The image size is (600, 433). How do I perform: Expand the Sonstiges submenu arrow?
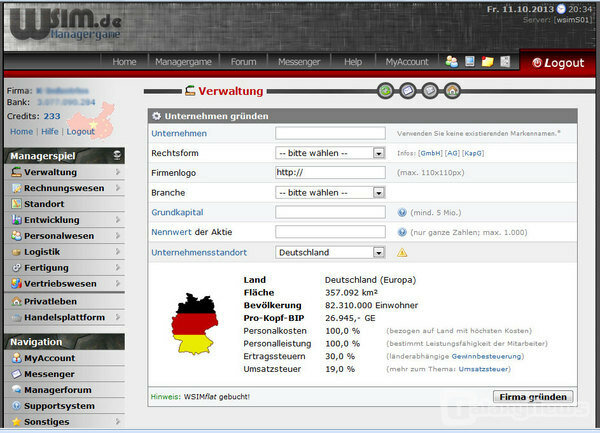click(117, 422)
